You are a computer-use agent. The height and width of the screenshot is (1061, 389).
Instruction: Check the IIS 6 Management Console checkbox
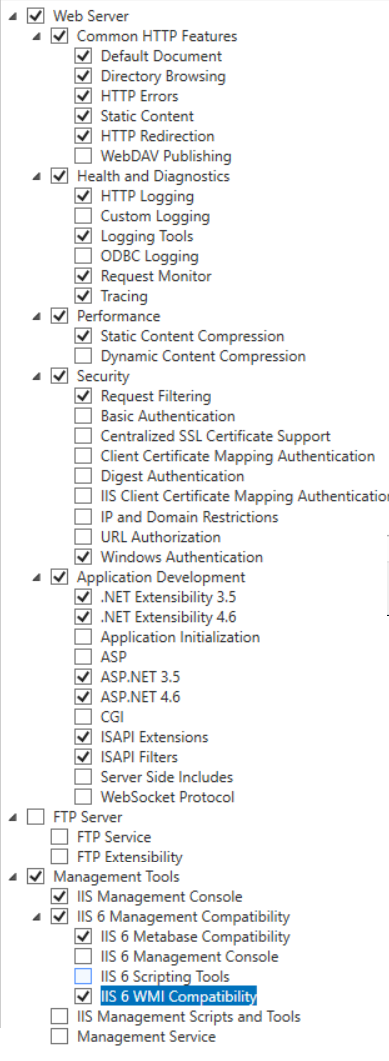(83, 956)
